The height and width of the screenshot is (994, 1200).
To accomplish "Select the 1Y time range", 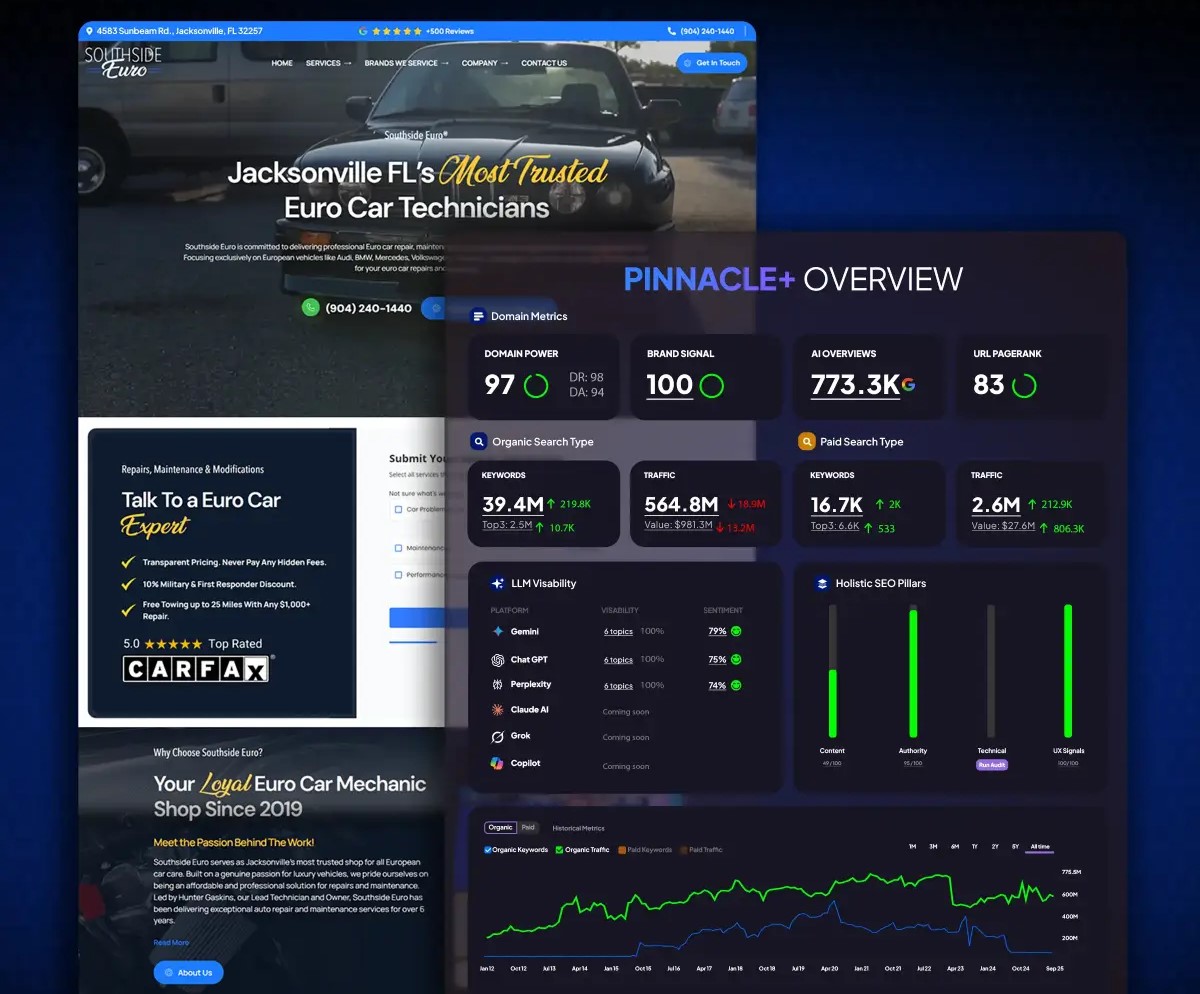I will [x=975, y=847].
